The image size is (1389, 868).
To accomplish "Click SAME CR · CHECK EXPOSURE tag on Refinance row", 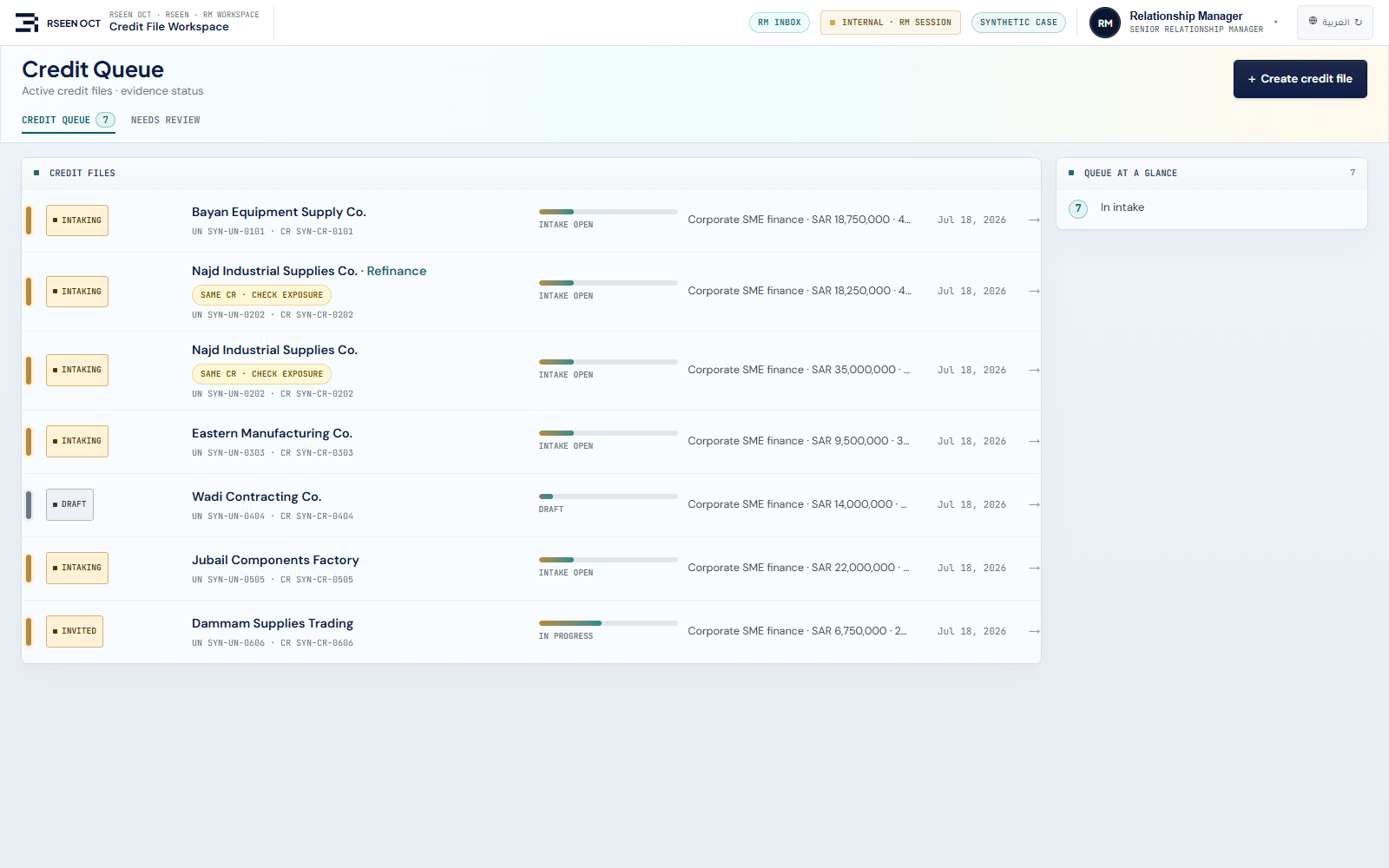I will (261, 295).
